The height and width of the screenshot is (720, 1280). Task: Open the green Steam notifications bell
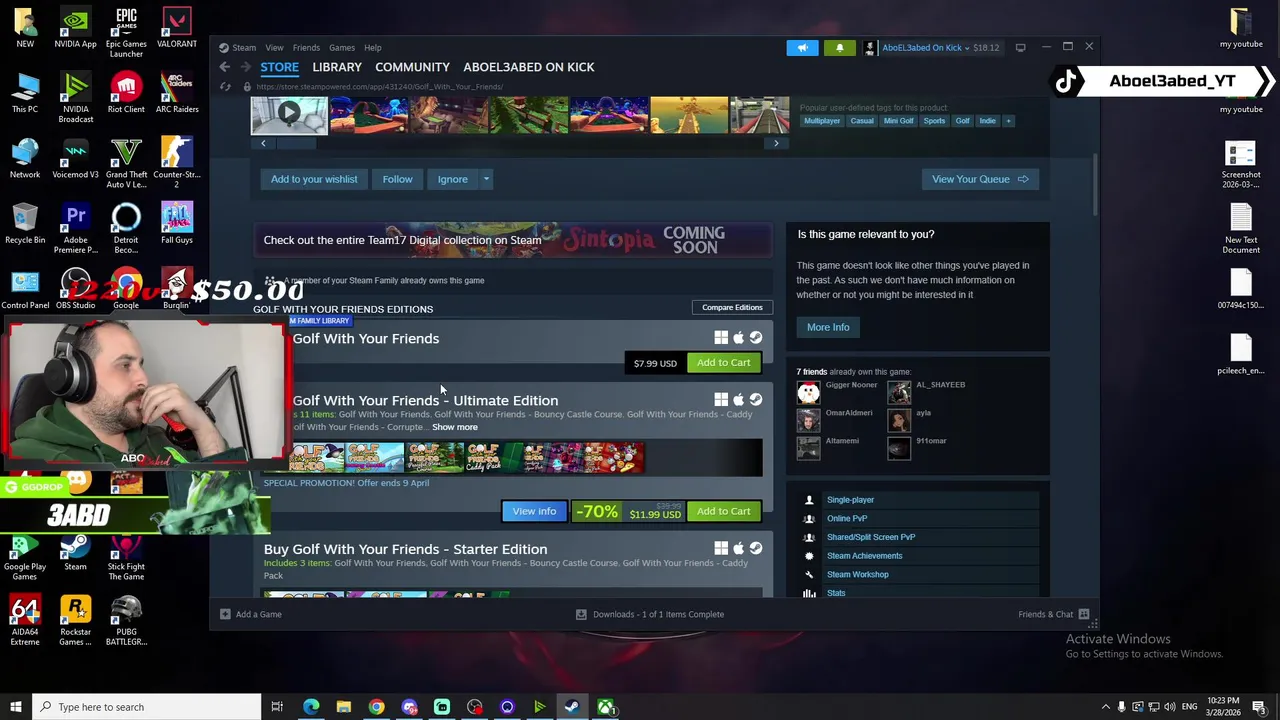point(839,47)
